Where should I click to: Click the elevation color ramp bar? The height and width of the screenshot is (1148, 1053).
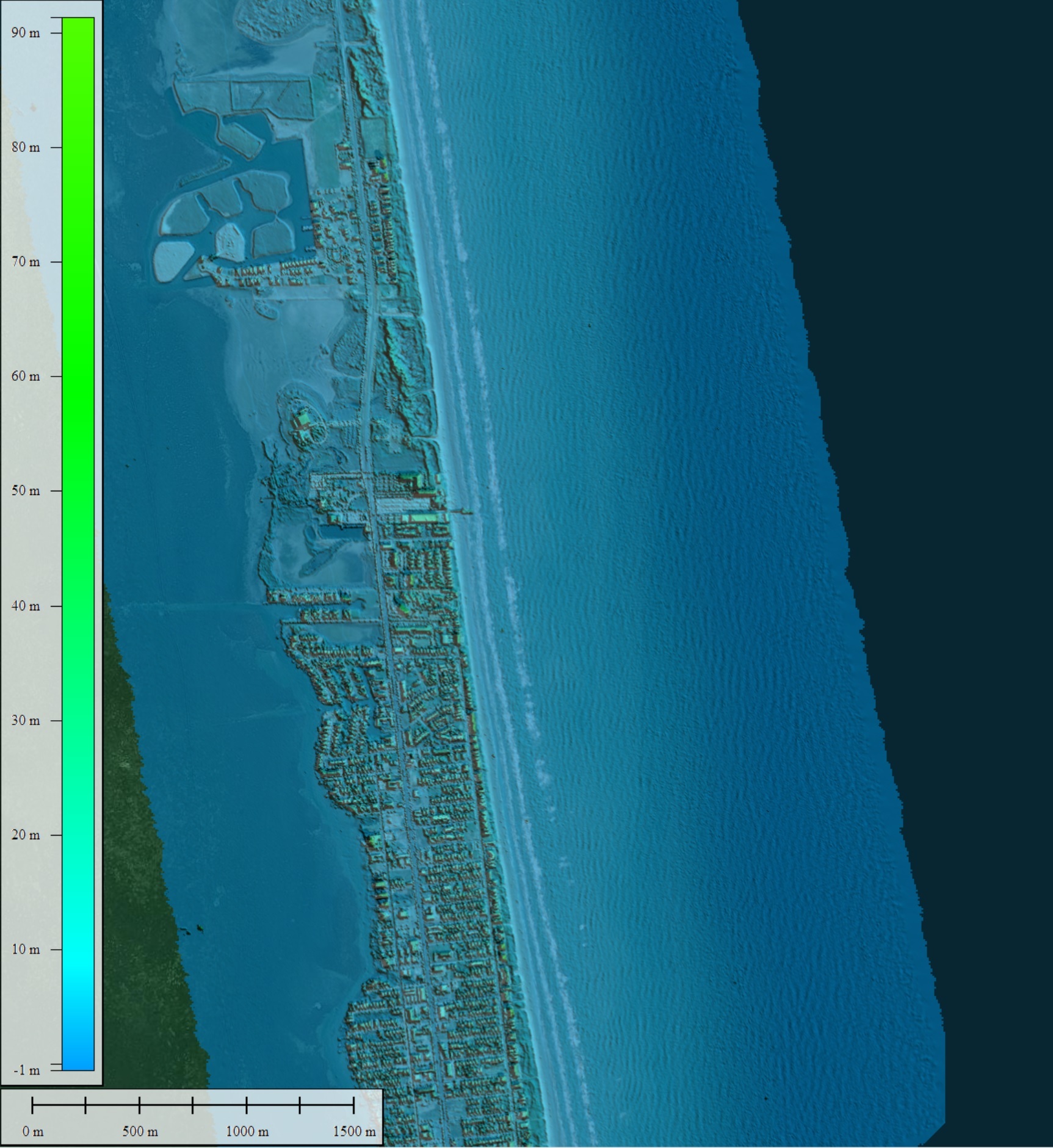click(78, 544)
